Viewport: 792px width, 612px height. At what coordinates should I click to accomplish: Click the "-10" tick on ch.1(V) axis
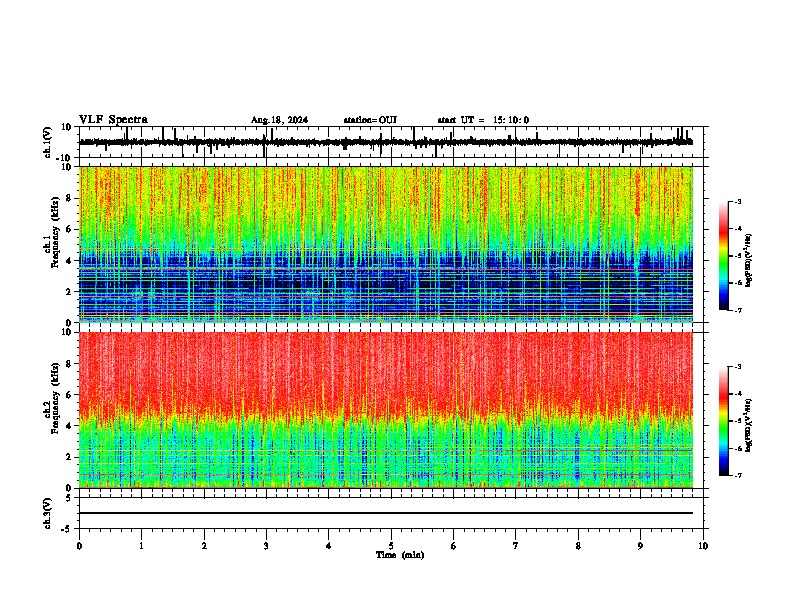click(64, 158)
